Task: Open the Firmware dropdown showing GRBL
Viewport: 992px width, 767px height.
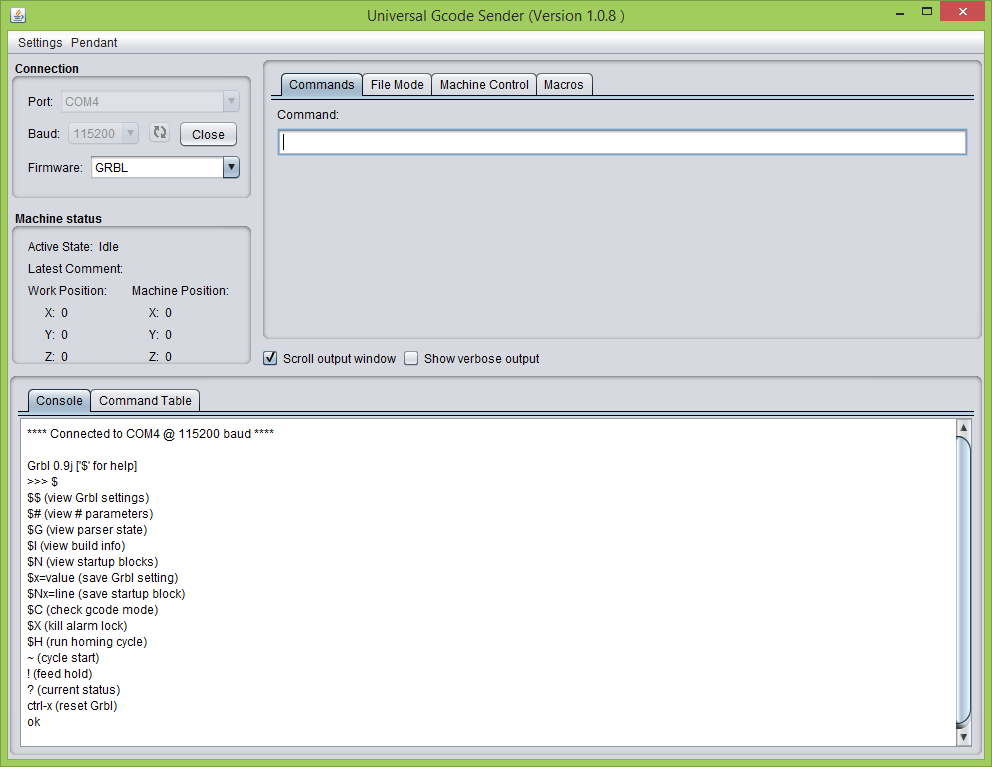Action: 231,167
